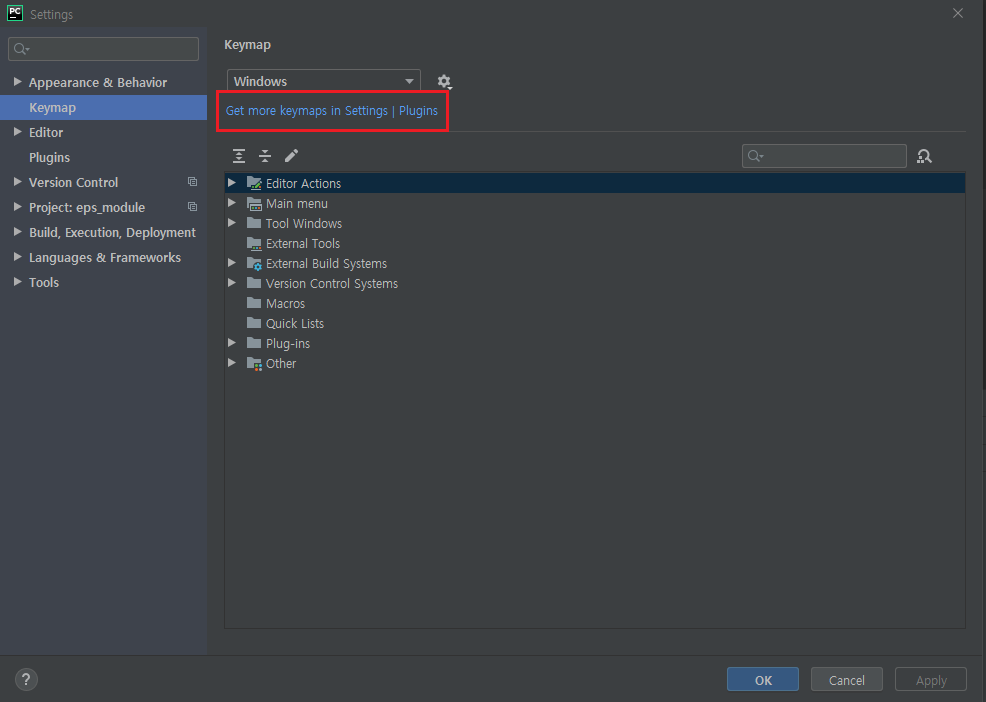Find actions by shortcut with magnifier icon
This screenshot has width=986, height=702.
[923, 156]
